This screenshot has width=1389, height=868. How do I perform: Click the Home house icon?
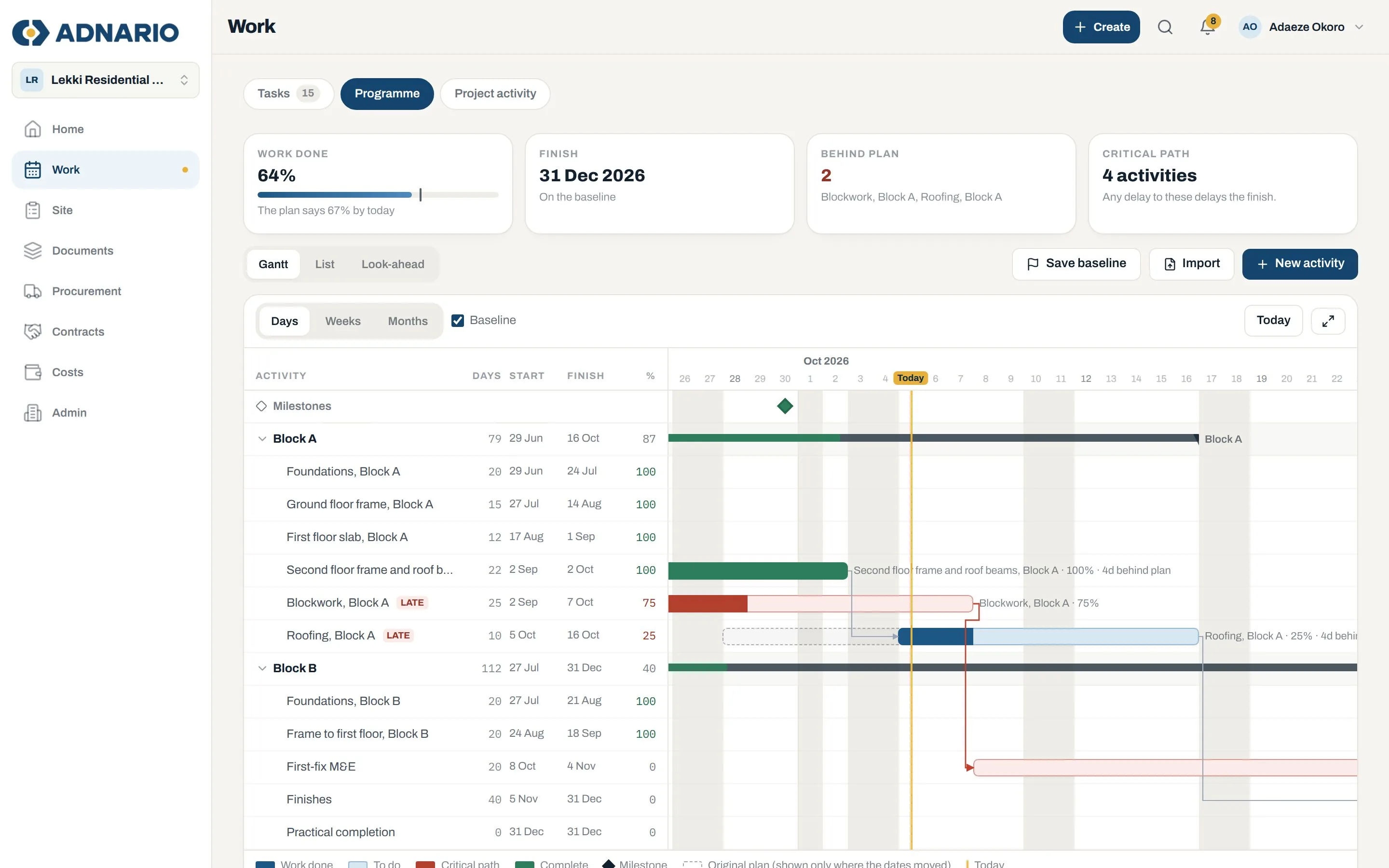click(x=33, y=129)
